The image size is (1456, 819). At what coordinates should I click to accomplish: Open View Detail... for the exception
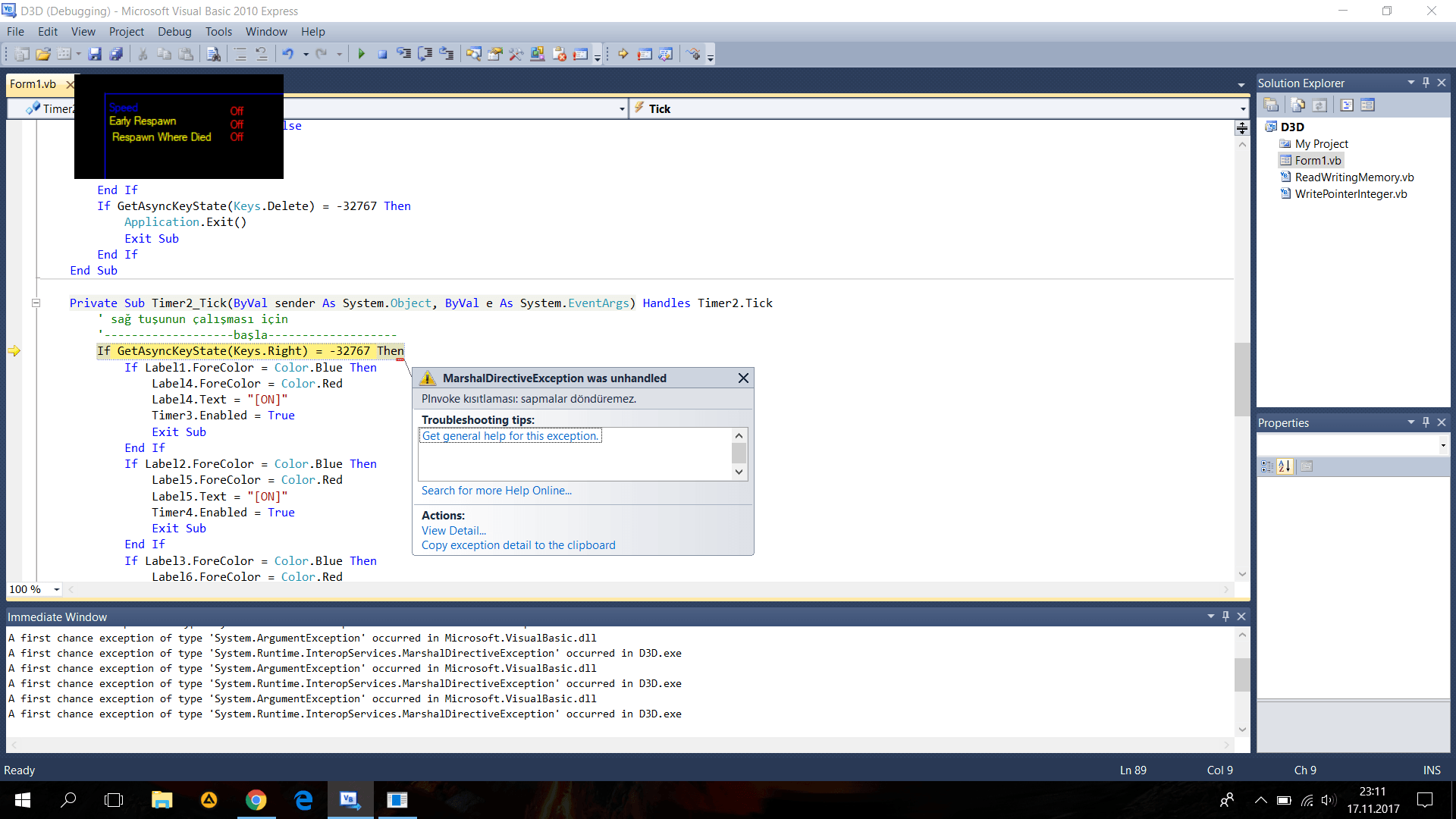coord(453,531)
